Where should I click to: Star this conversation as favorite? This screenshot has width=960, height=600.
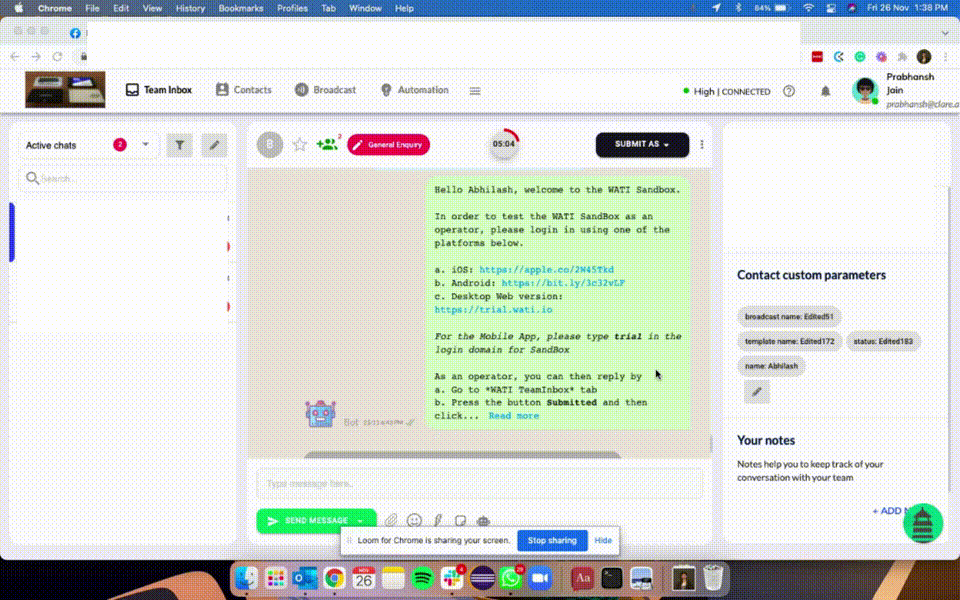click(x=299, y=145)
